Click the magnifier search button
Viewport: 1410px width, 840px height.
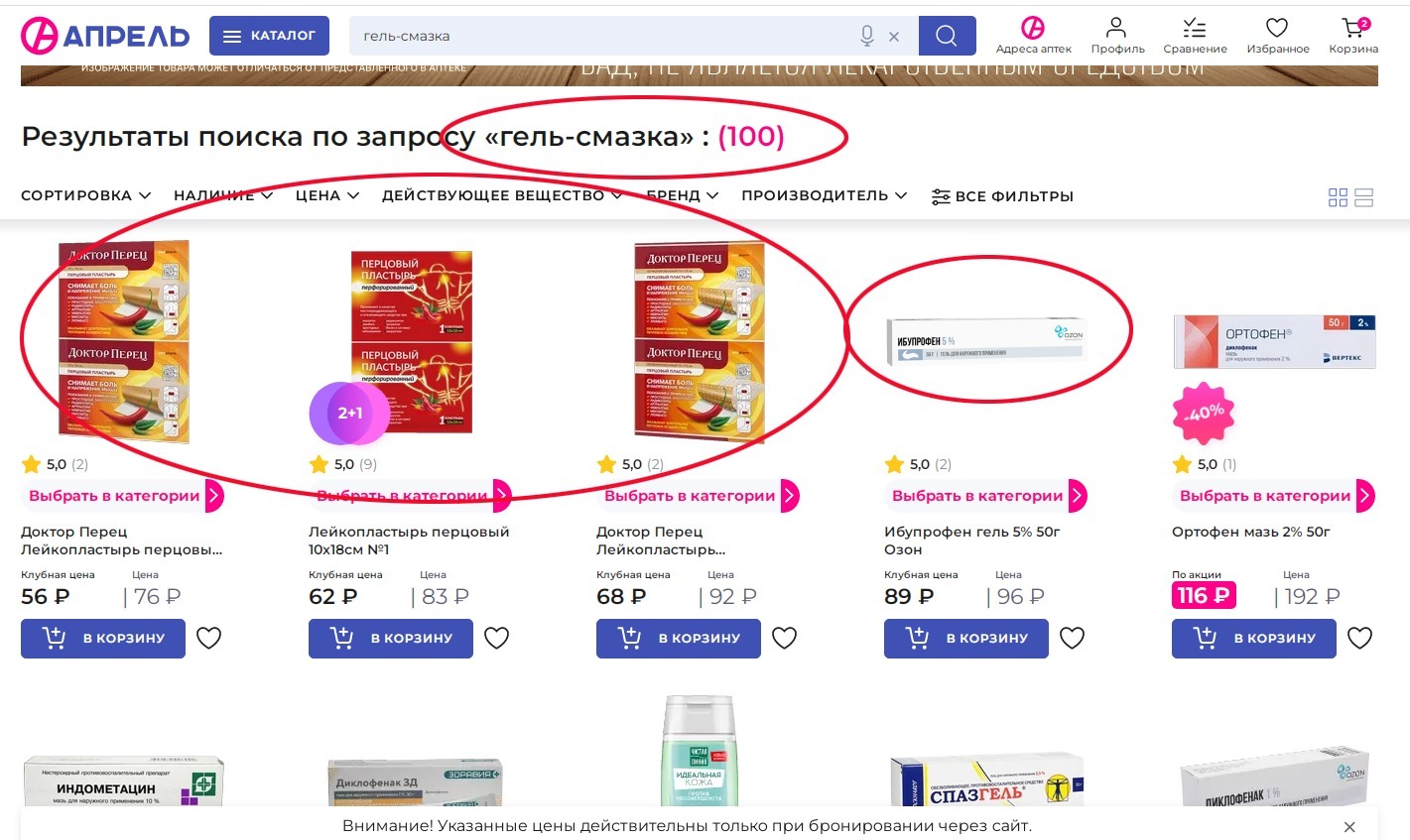[947, 36]
